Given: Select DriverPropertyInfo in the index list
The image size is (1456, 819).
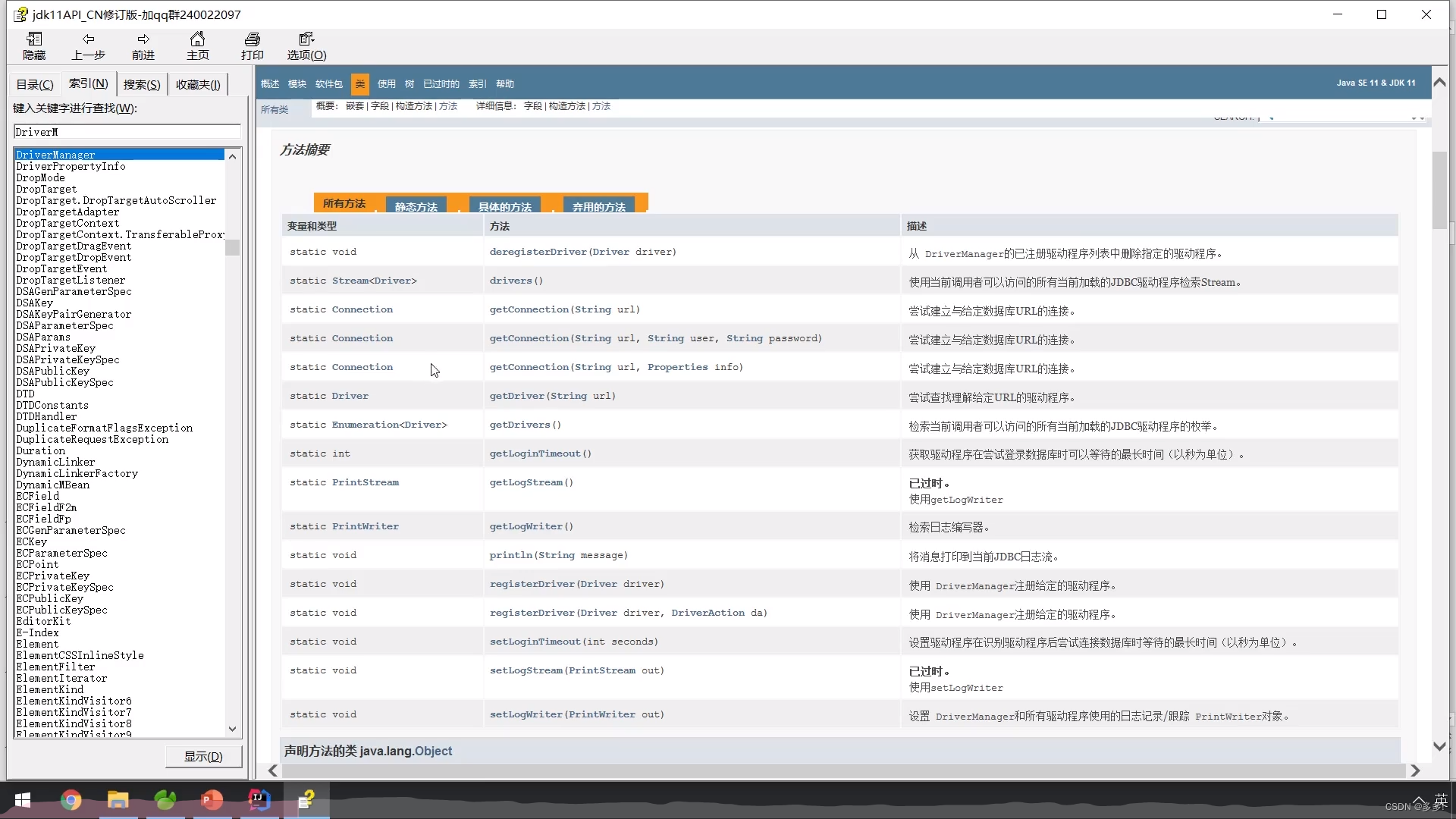Looking at the screenshot, I should [x=71, y=166].
